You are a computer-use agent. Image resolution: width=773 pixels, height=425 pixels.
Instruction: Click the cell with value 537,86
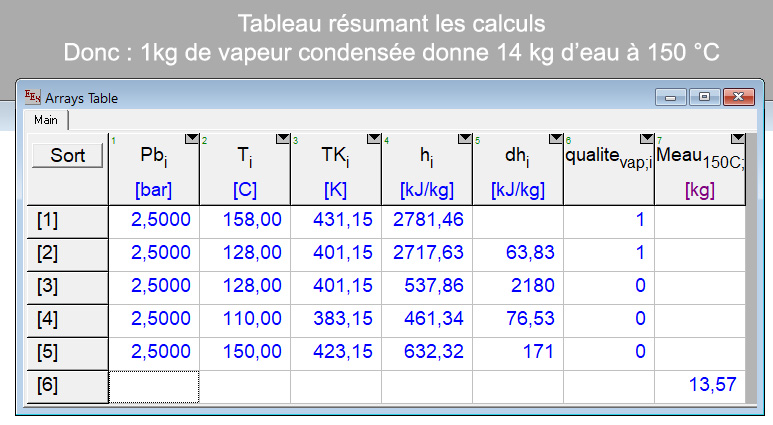[427, 288]
